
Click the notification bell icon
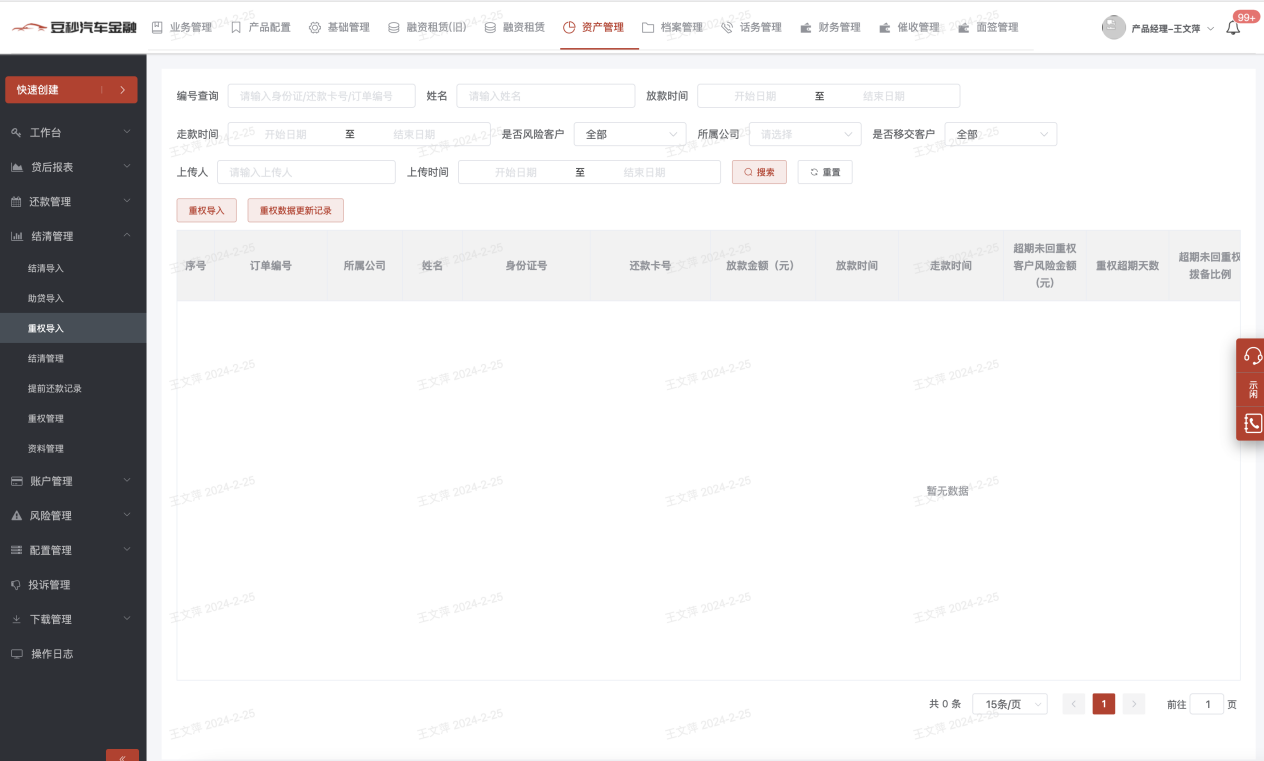tap(1233, 29)
